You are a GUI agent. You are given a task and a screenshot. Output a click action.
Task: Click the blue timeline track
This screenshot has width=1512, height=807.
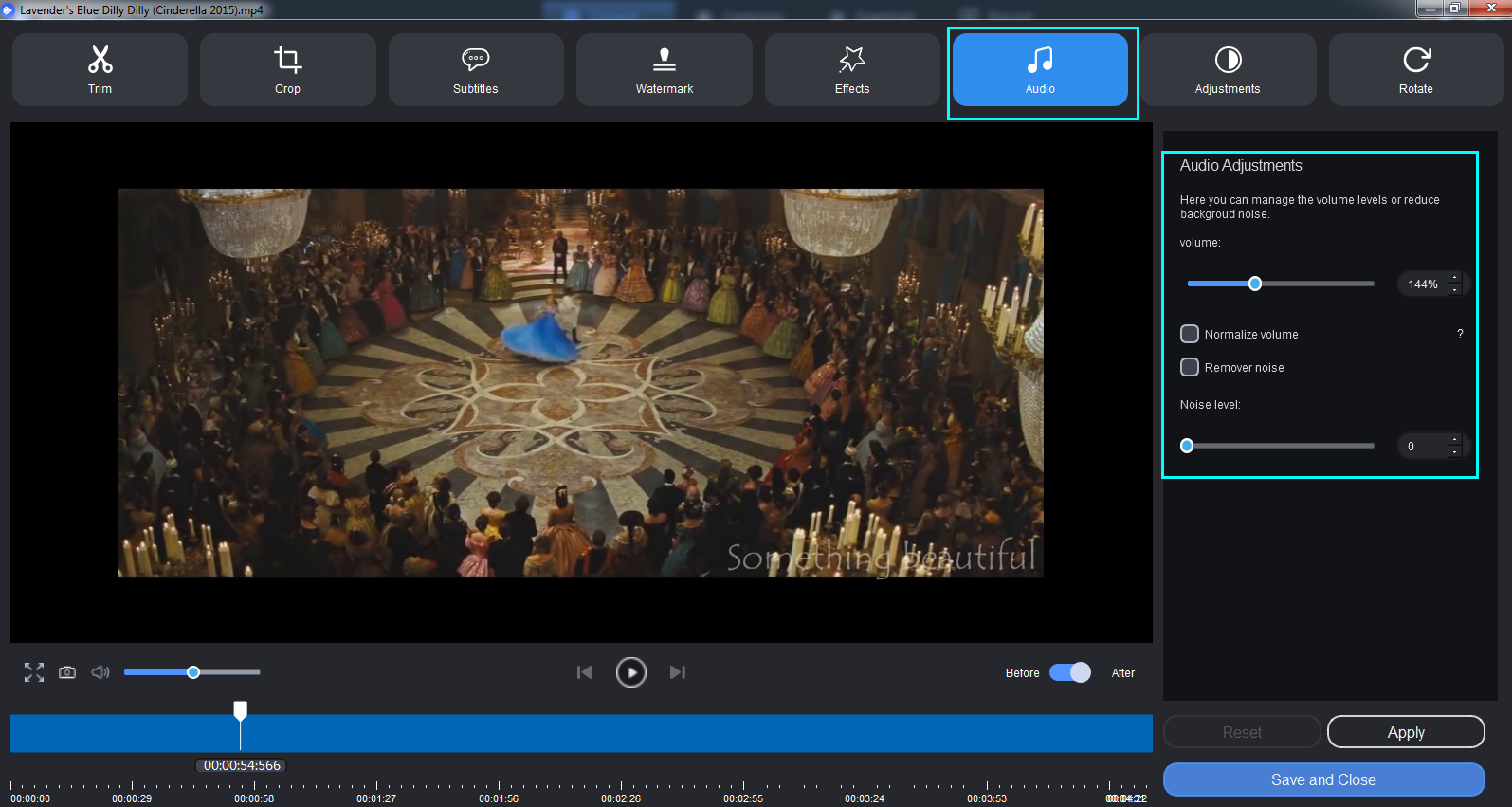[581, 733]
